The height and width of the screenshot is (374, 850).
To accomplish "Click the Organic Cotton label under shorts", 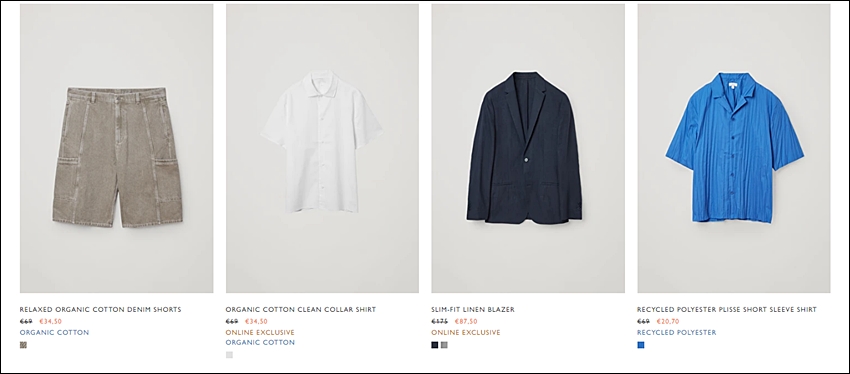I will 54,332.
